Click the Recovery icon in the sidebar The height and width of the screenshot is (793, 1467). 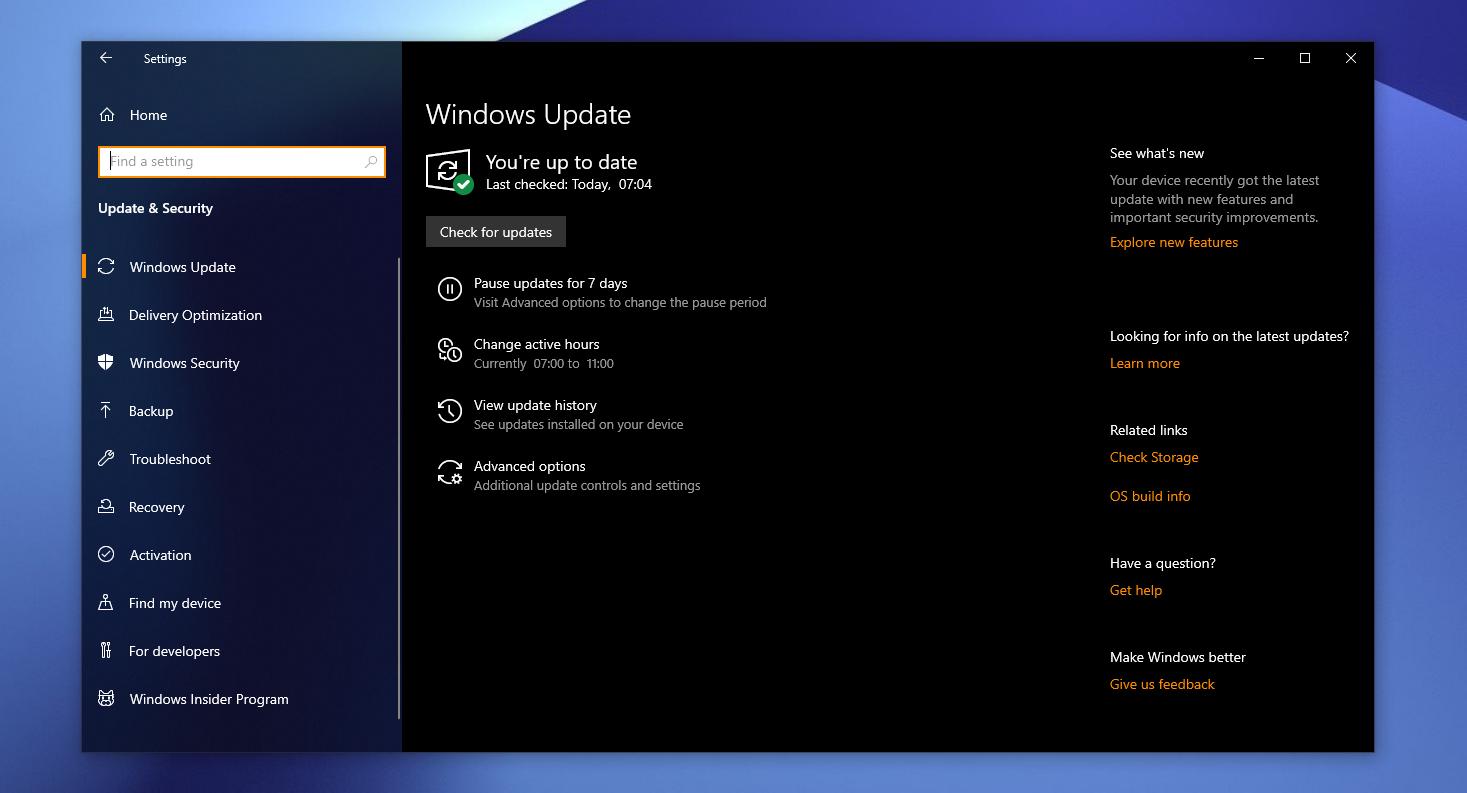tap(106, 506)
